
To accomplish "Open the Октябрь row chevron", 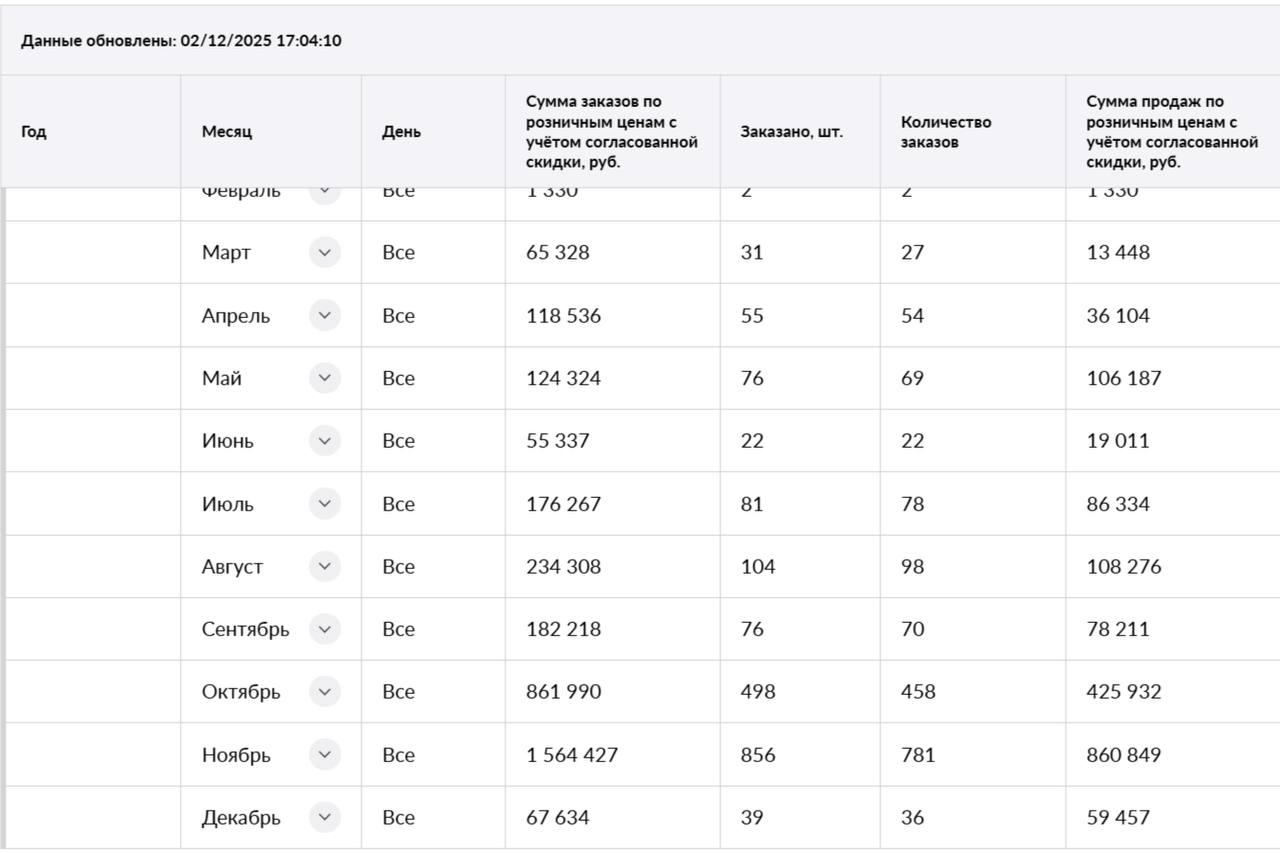I will [x=324, y=692].
